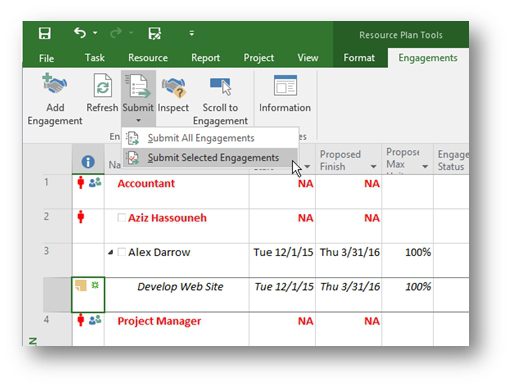The image size is (511, 388).
Task: Click the blue info indicator column header
Action: (88, 162)
